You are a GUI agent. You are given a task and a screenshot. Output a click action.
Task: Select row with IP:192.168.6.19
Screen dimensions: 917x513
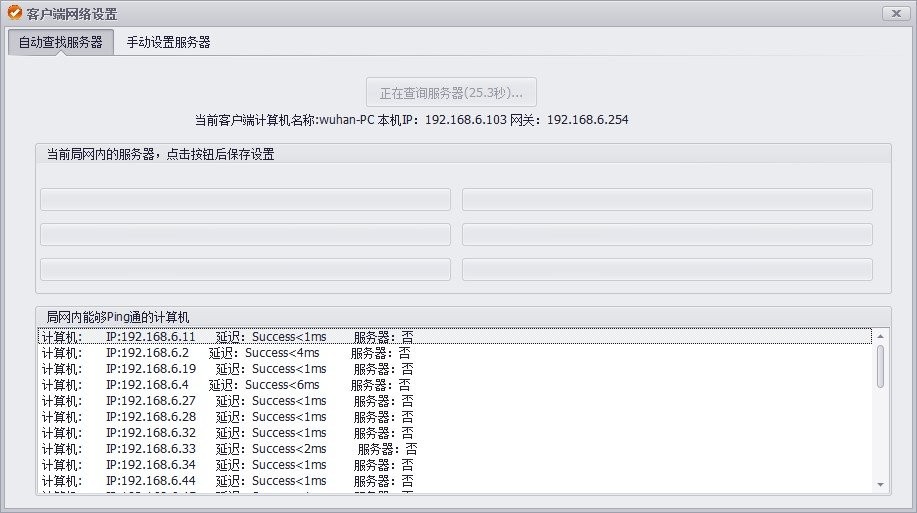(x=455, y=369)
